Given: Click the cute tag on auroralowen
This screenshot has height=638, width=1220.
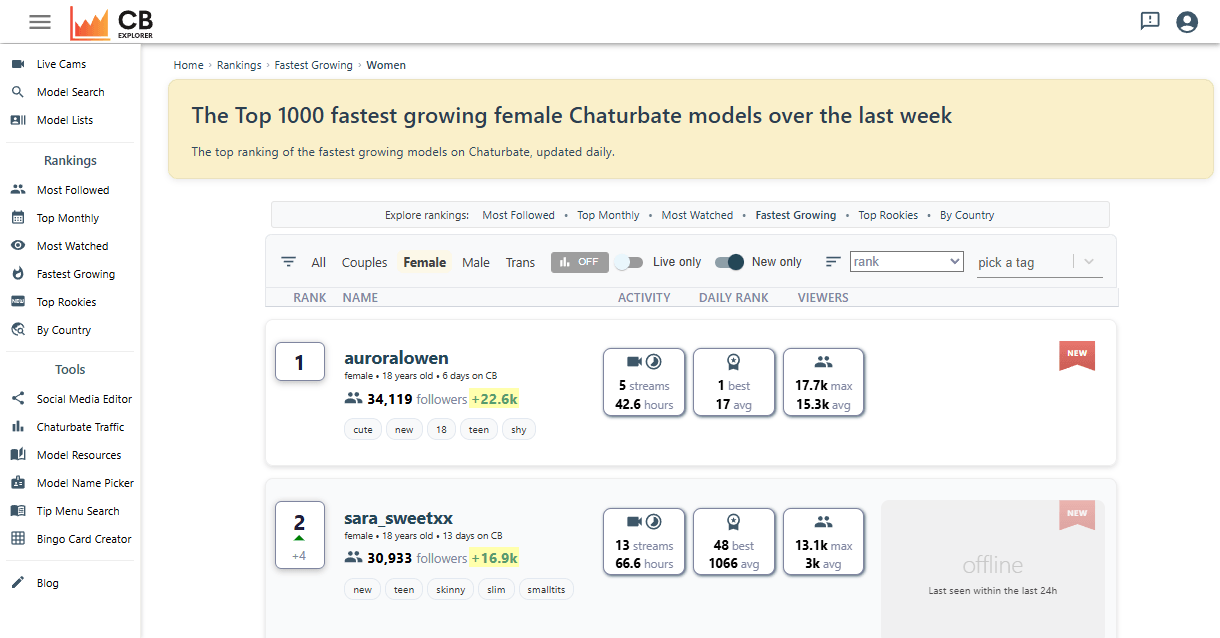Looking at the screenshot, I should tap(363, 429).
